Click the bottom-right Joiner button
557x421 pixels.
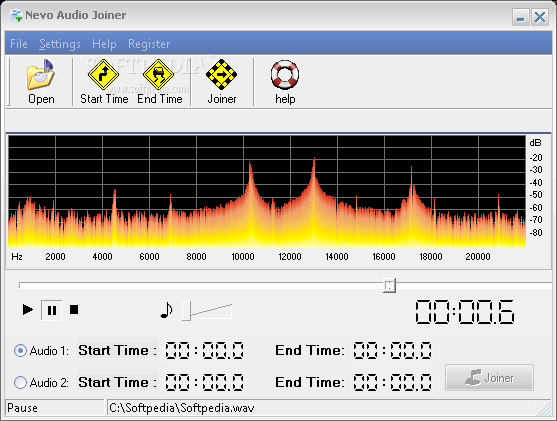click(x=489, y=377)
